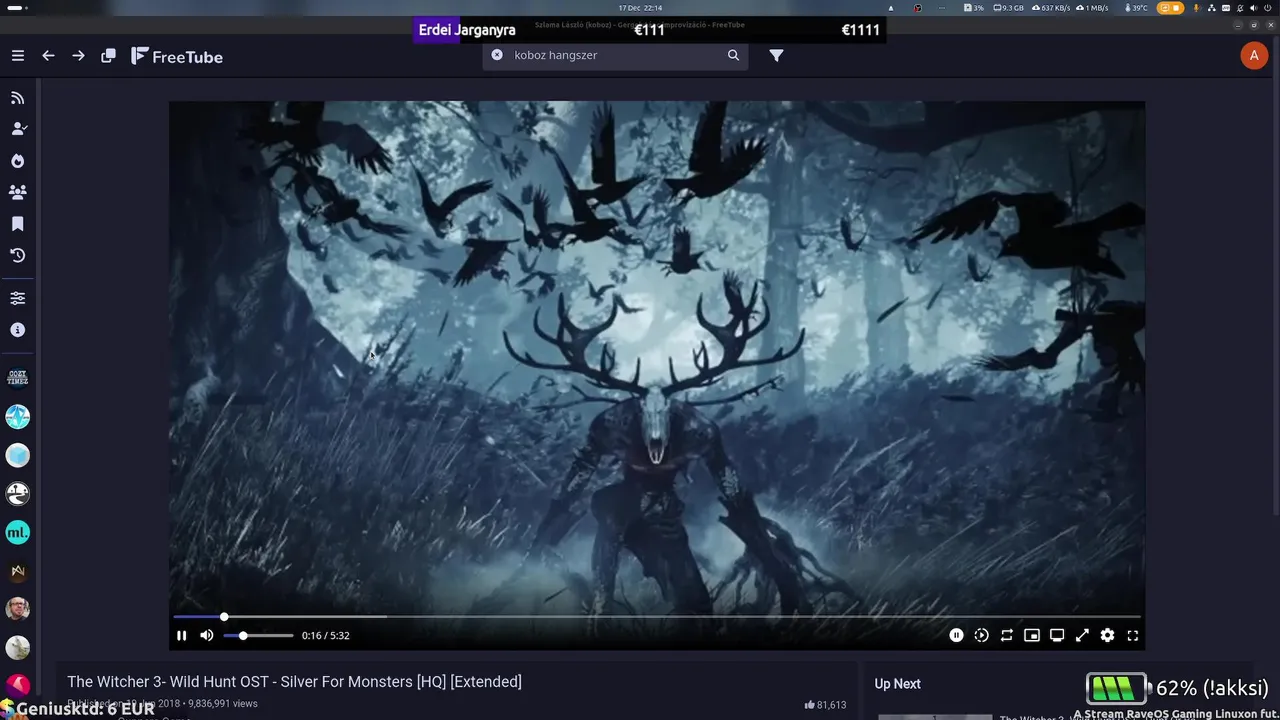Open the Most Popular people icon
The height and width of the screenshot is (720, 1280).
[18, 191]
